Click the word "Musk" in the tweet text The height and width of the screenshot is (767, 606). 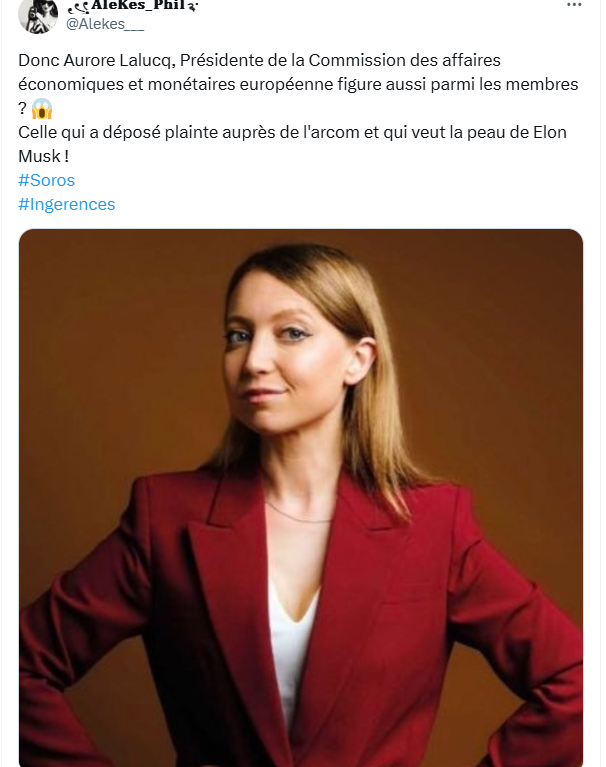(x=38, y=156)
